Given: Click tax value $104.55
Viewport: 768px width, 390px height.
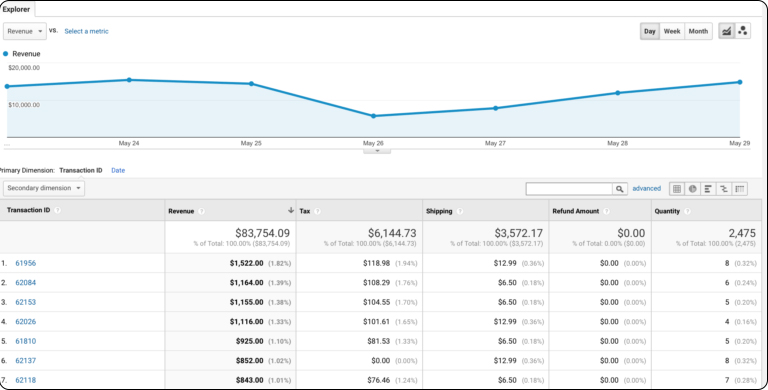Looking at the screenshot, I should click(x=377, y=302).
